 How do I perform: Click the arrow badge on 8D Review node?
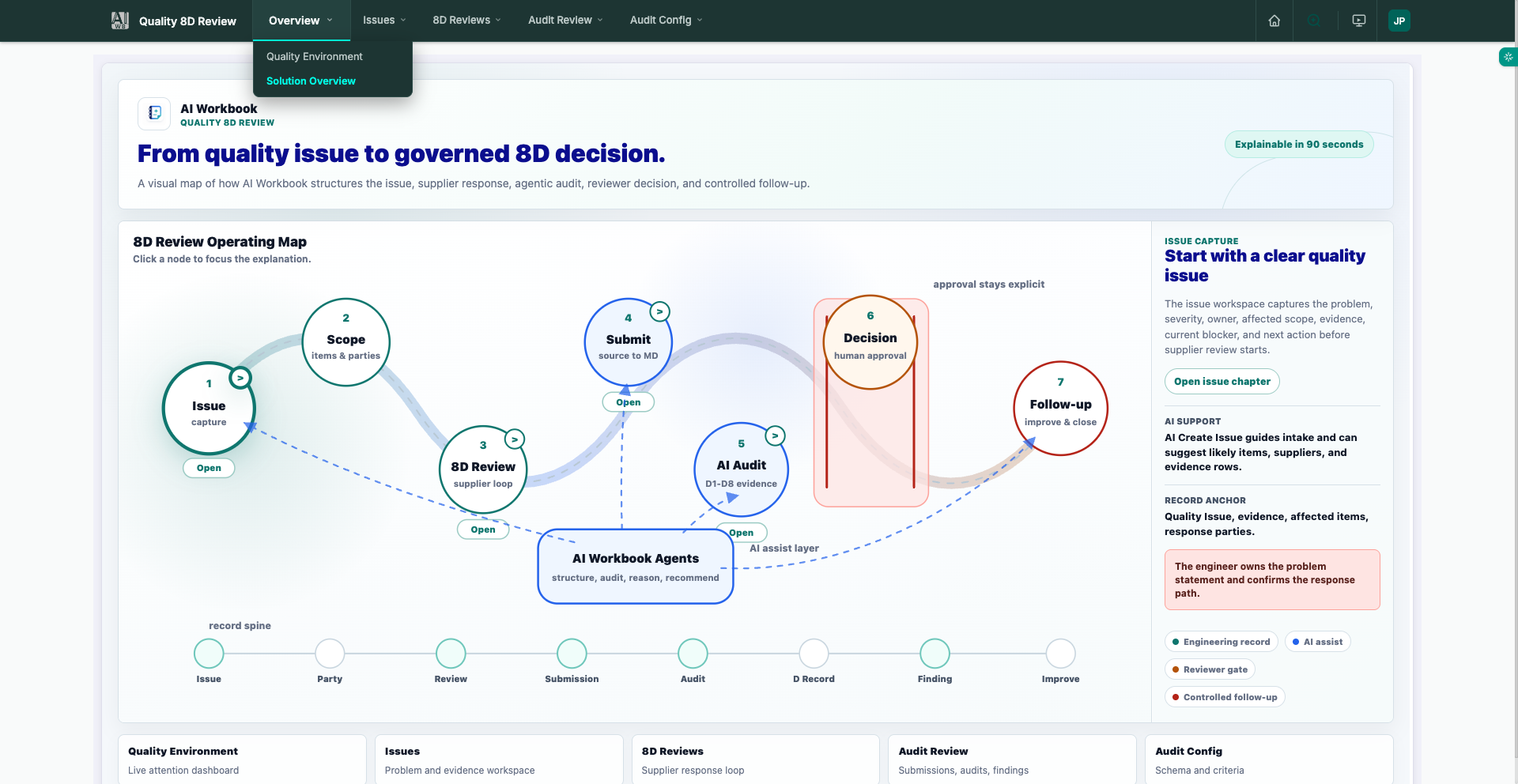coord(515,439)
